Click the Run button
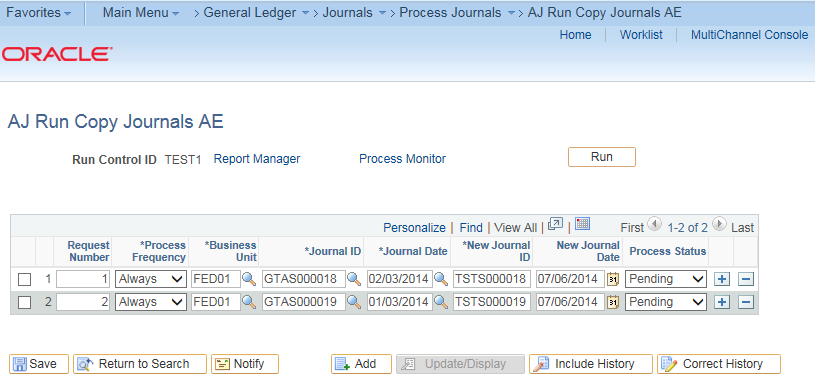Image resolution: width=815 pixels, height=376 pixels. 602,157
